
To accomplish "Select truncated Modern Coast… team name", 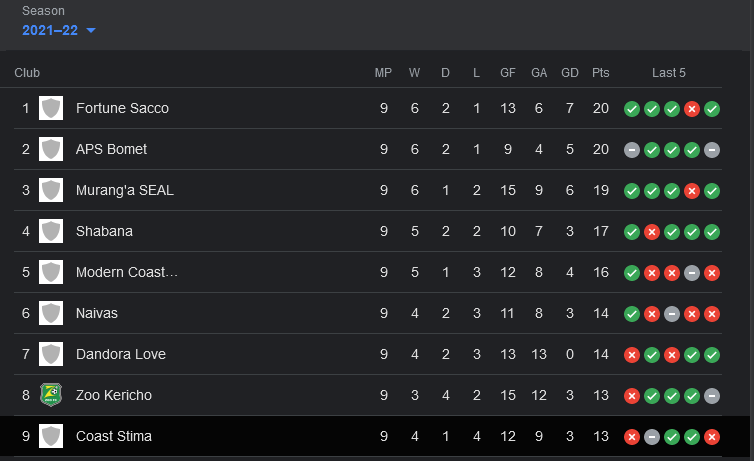I will click(127, 272).
